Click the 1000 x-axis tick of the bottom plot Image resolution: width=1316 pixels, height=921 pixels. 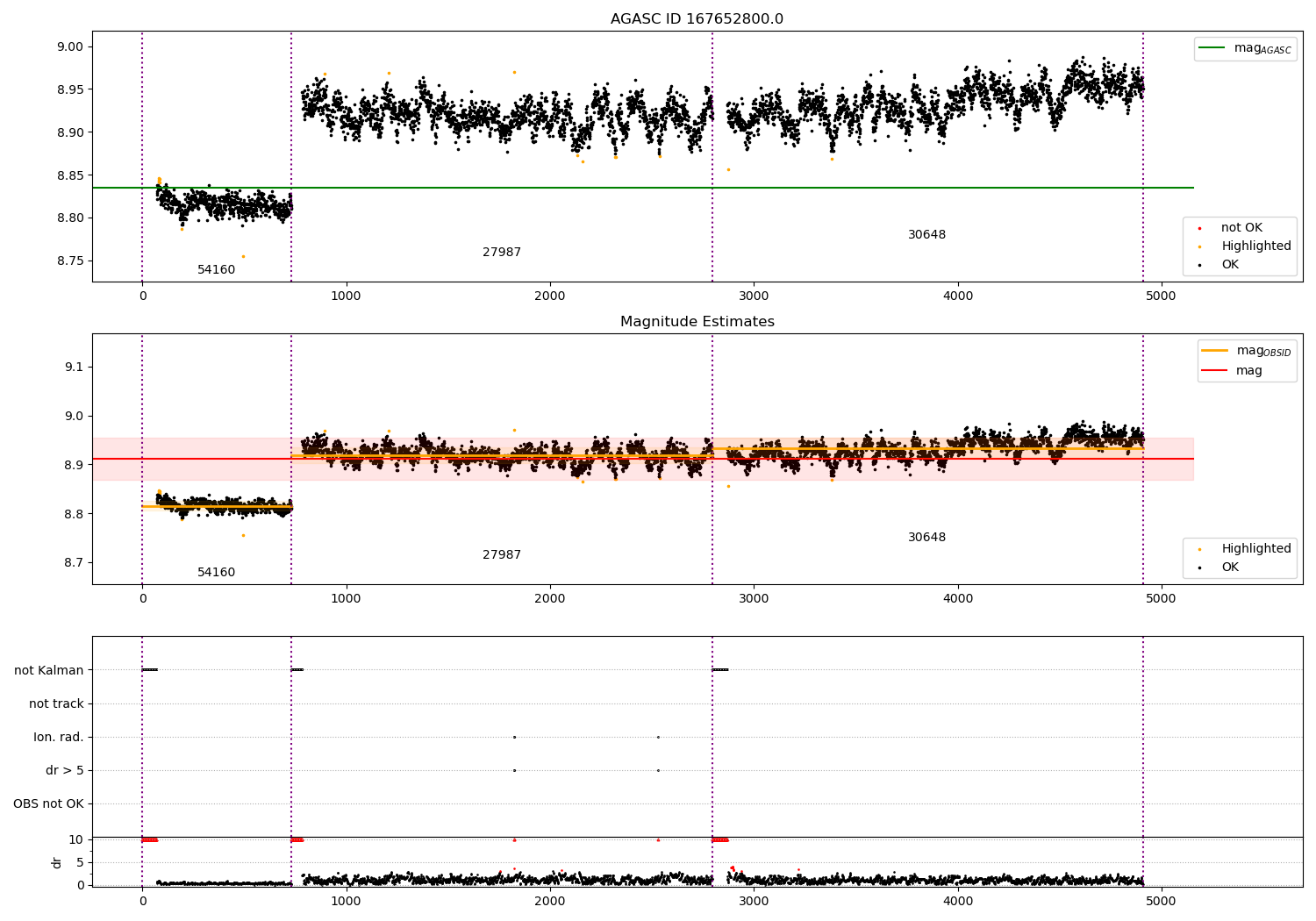(346, 902)
